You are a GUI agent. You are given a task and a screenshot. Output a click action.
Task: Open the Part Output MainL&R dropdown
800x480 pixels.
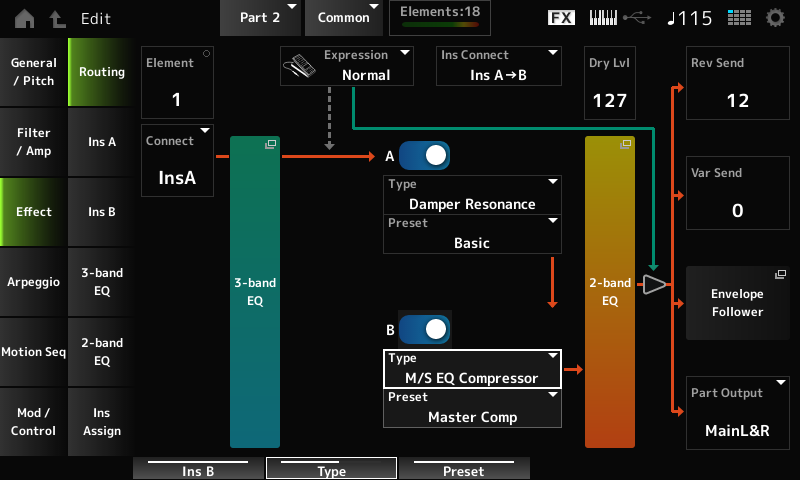pos(729,413)
